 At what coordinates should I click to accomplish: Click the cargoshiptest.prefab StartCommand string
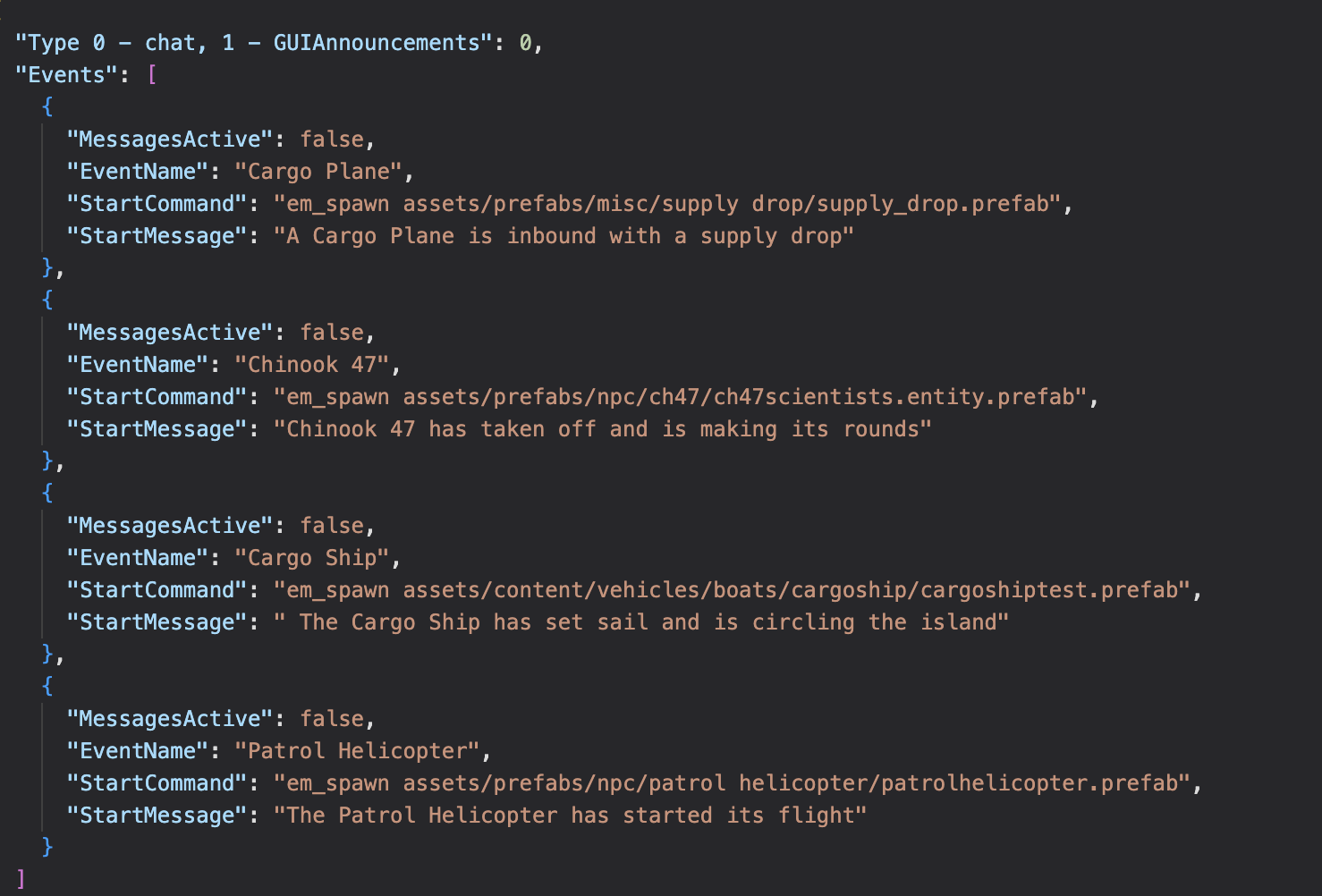(x=732, y=590)
